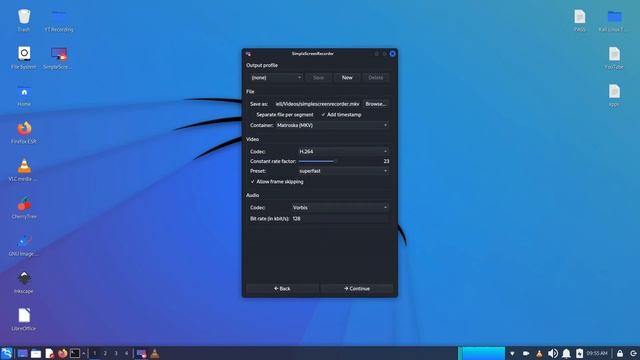Screen dimensions: 640x360
Task: Toggle Add timestamp checkbox
Action: tap(341, 115)
